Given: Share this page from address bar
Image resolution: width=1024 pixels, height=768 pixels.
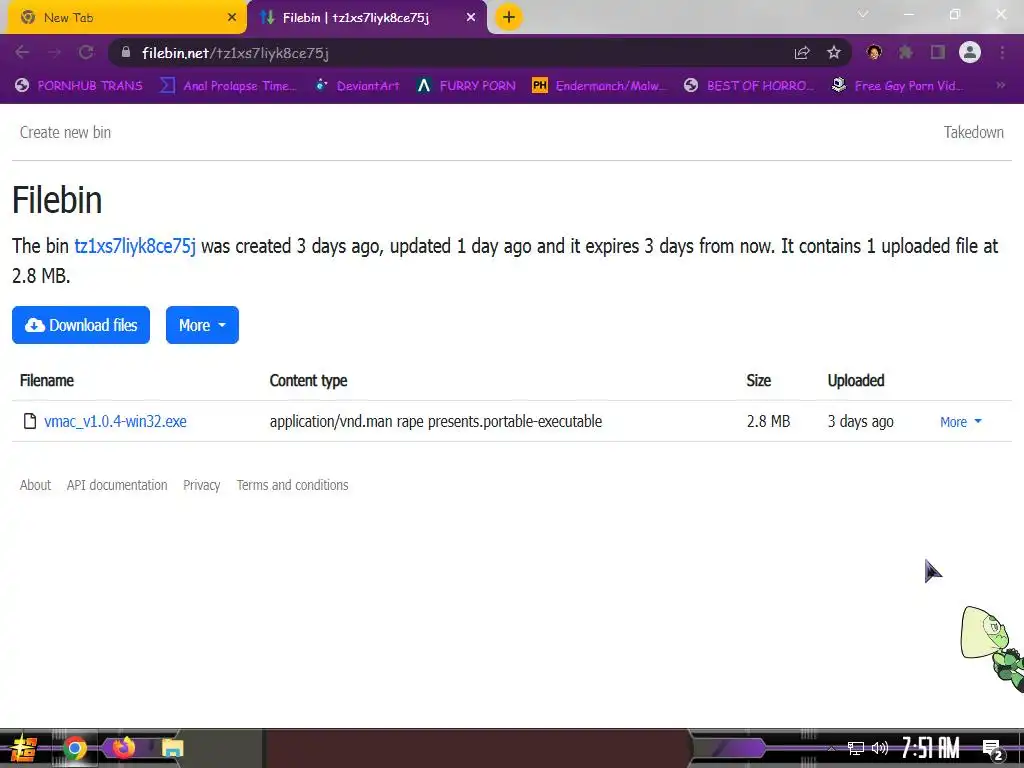Looking at the screenshot, I should 802,53.
